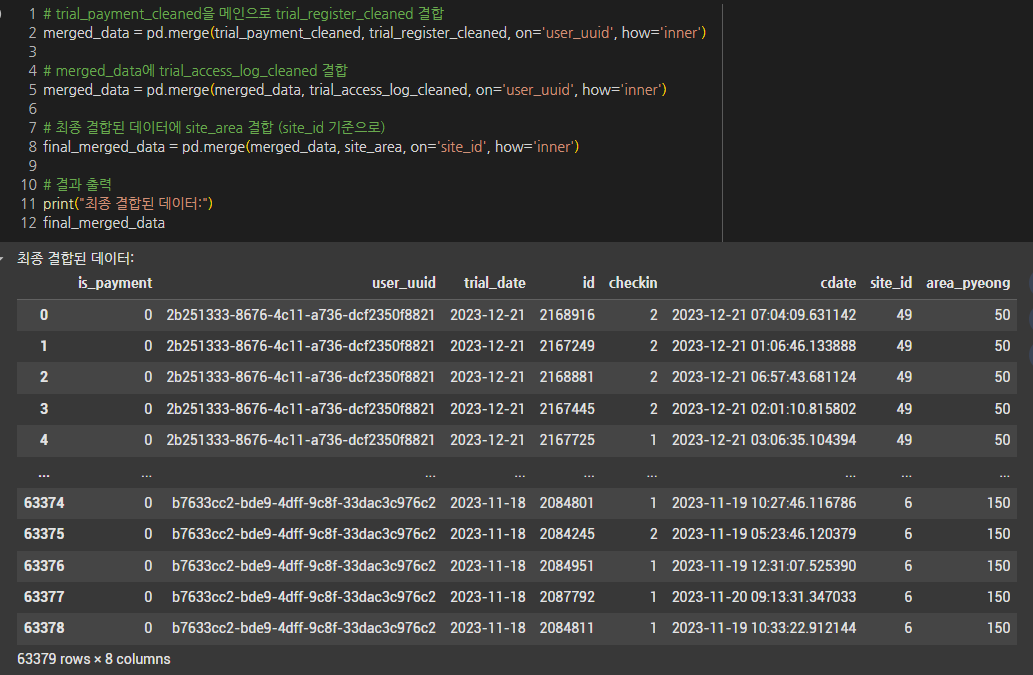Select the cdate column header
Viewport: 1033px width, 675px height.
838,283
